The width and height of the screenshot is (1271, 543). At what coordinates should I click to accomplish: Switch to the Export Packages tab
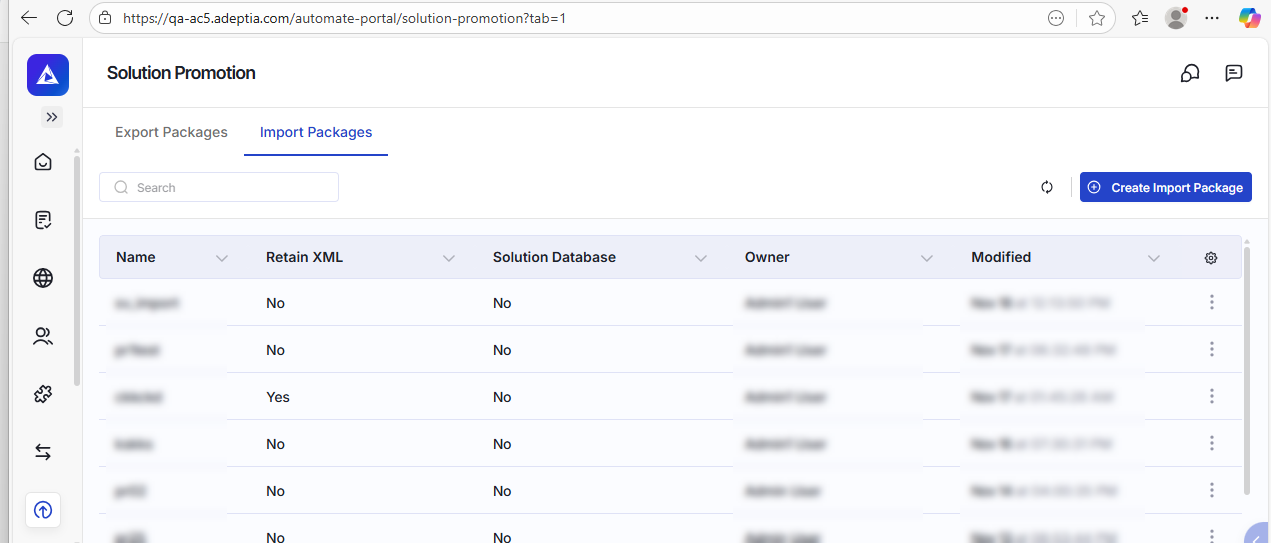point(171,132)
